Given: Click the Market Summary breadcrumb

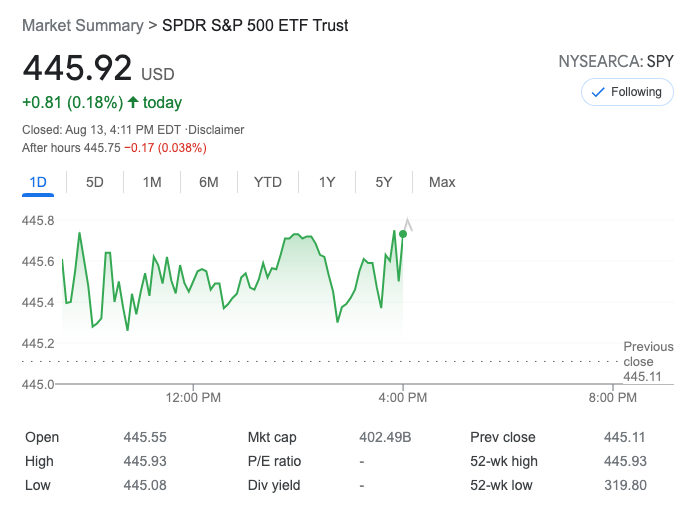Looking at the screenshot, I should click(x=82, y=25).
